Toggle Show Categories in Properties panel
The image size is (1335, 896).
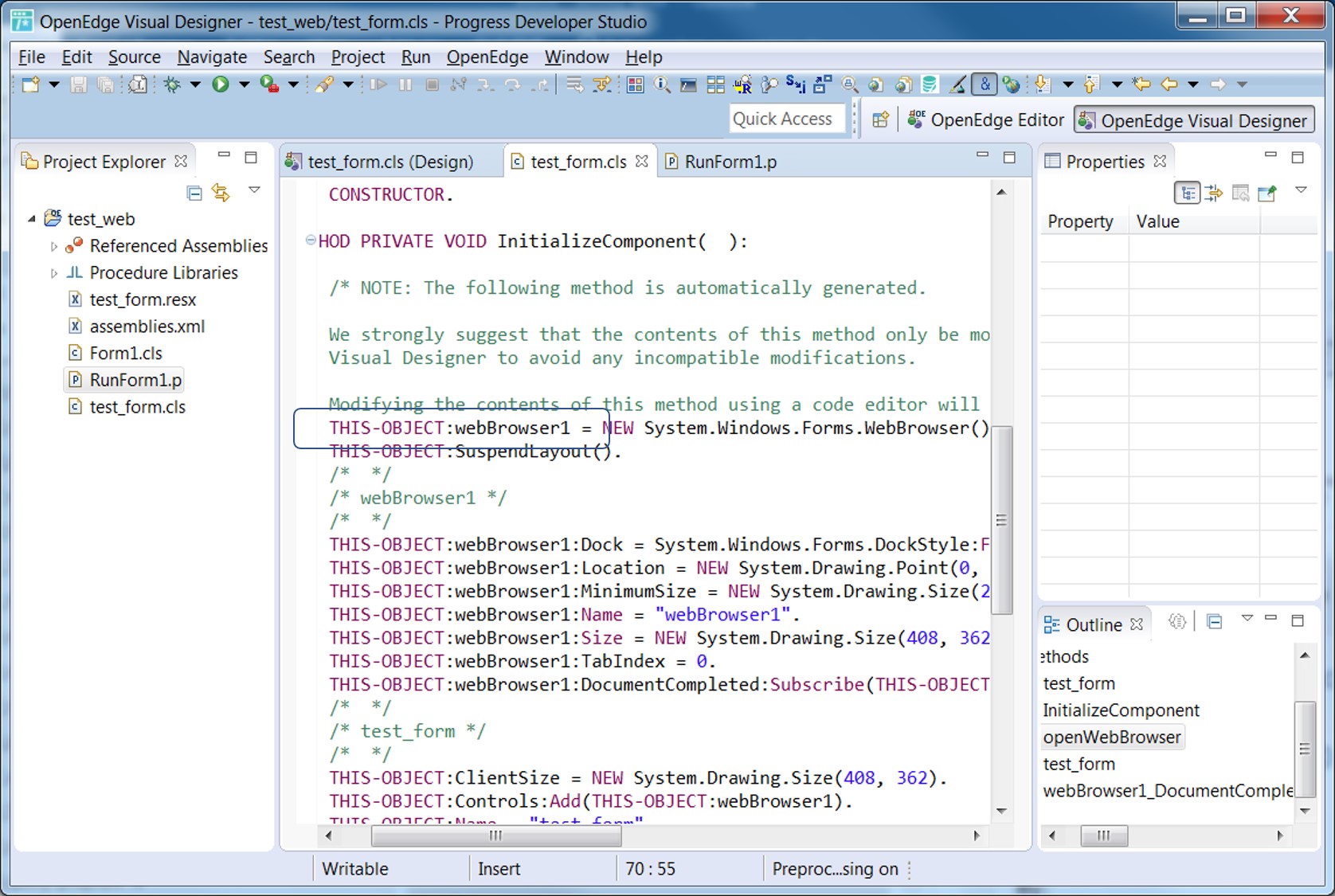(x=1187, y=193)
